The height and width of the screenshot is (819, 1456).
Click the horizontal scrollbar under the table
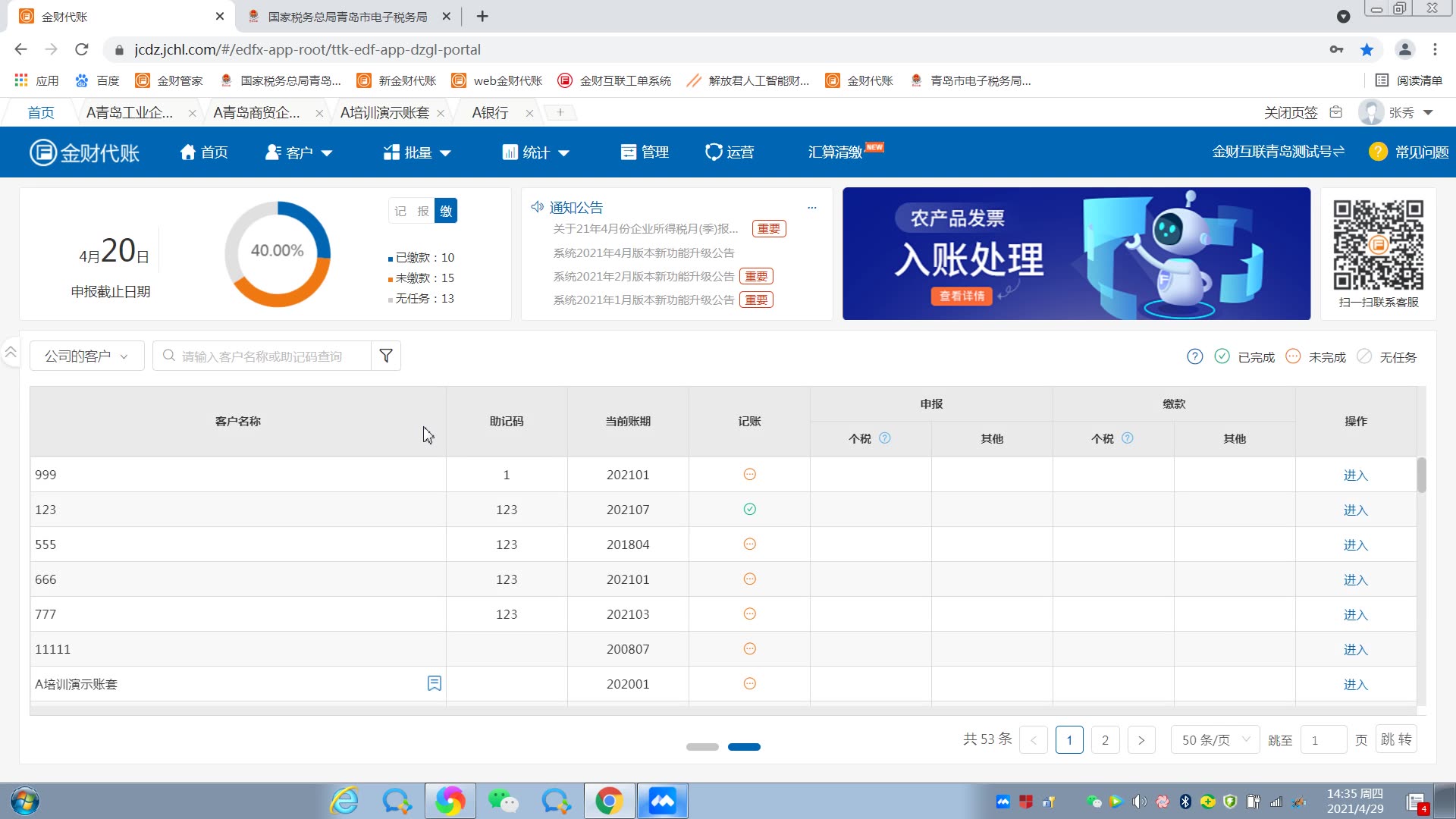tap(723, 711)
